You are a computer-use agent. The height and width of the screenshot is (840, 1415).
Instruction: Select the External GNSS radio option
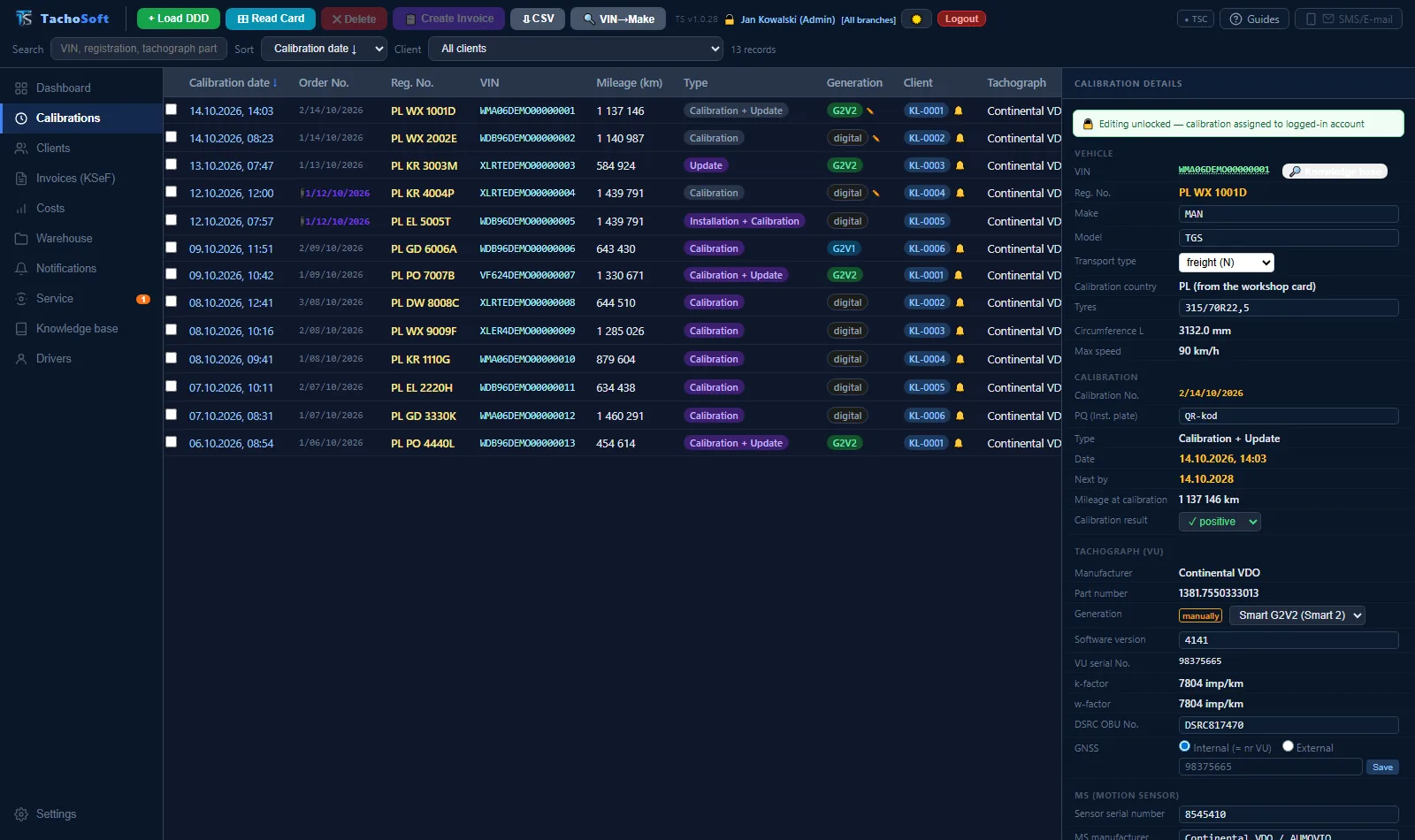pyautogui.click(x=1288, y=746)
